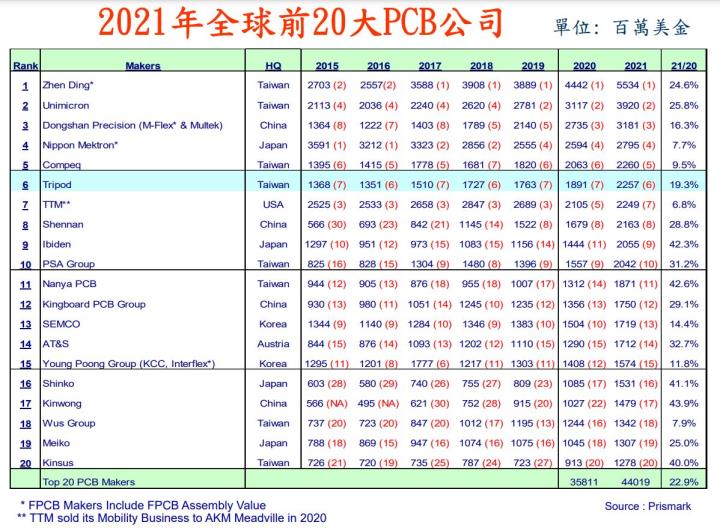720x528 pixels.
Task: Click Wus Group 2019 value 1195 (13)
Action: pos(533,423)
